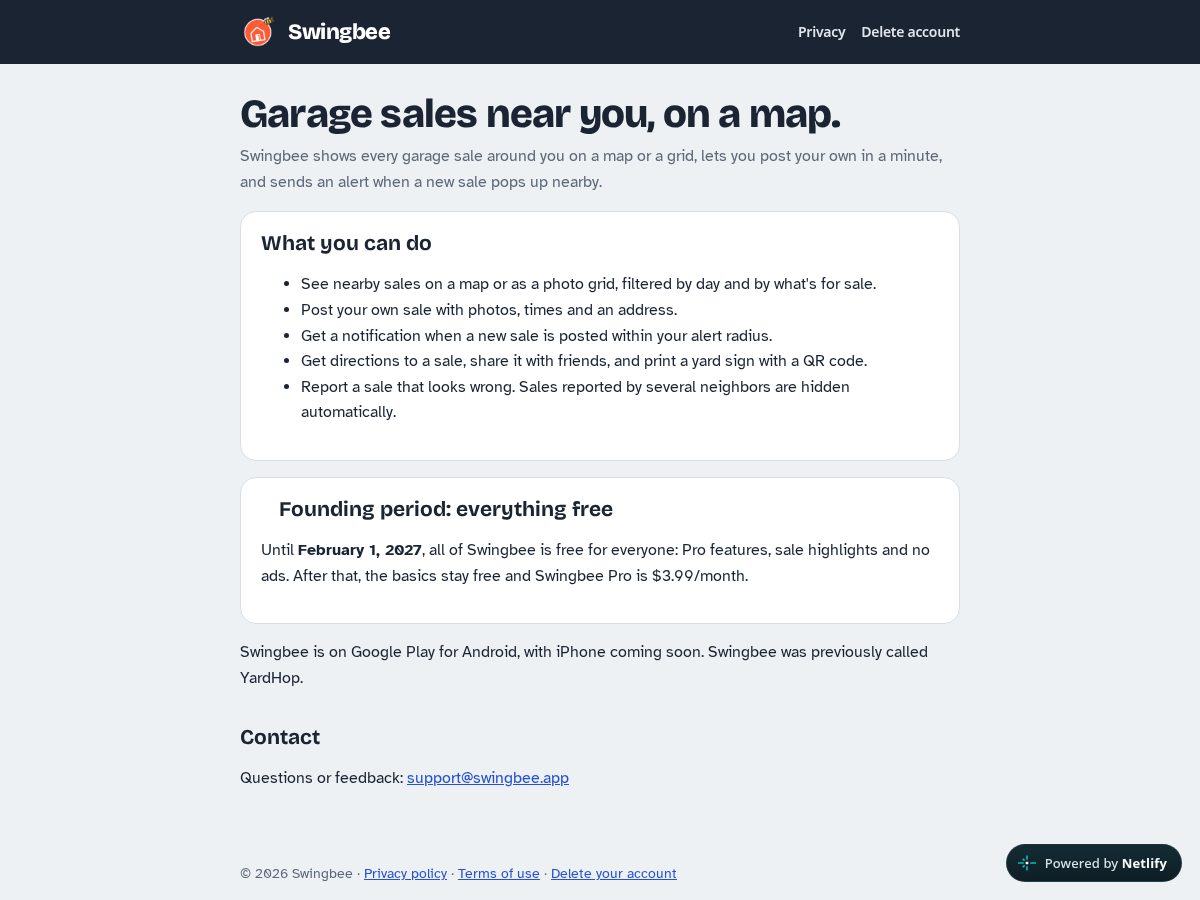Click the 'Get directions to a sale' bullet
This screenshot has width=1200, height=900.
584,361
